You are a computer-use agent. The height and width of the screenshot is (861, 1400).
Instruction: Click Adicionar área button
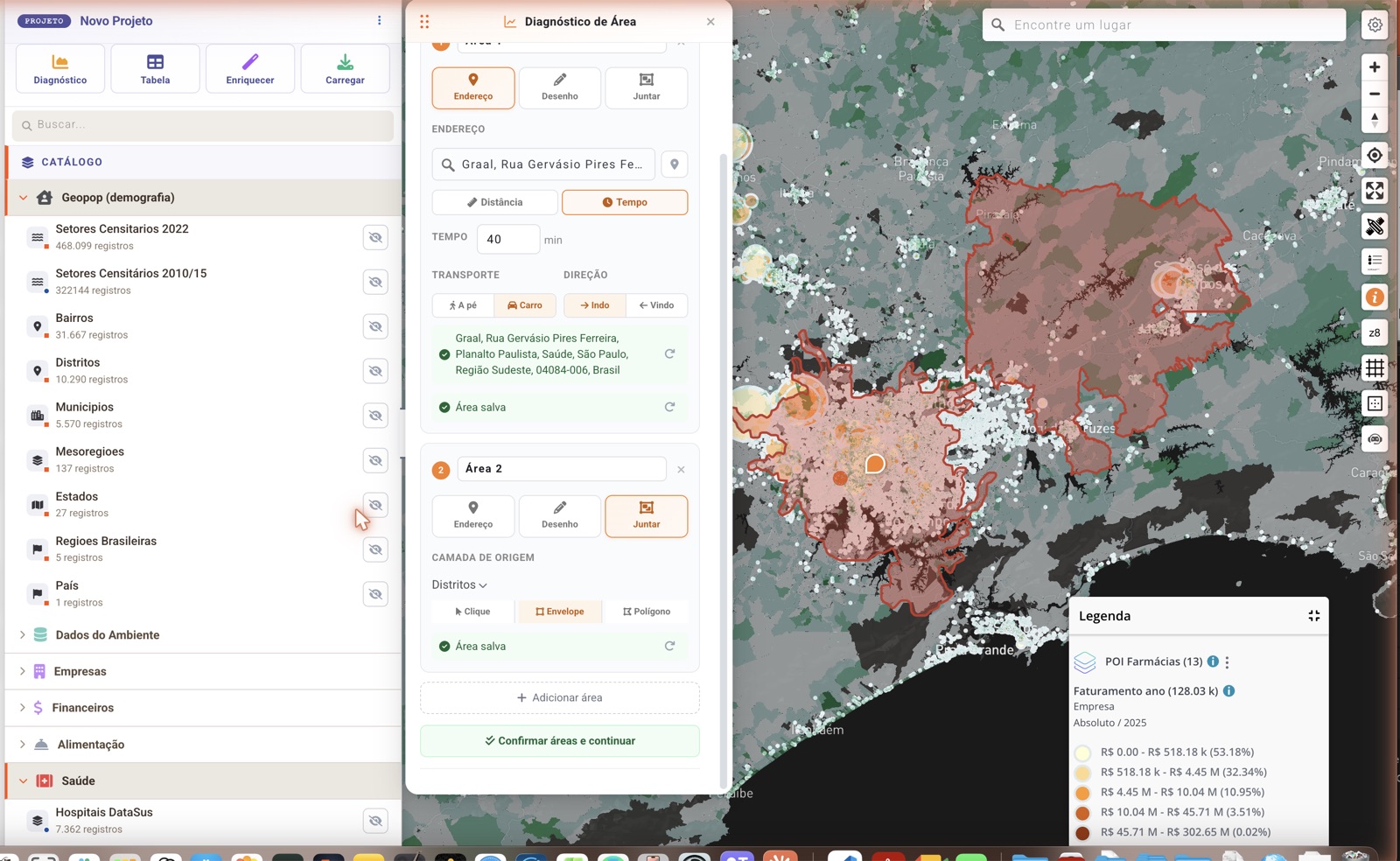pos(560,697)
